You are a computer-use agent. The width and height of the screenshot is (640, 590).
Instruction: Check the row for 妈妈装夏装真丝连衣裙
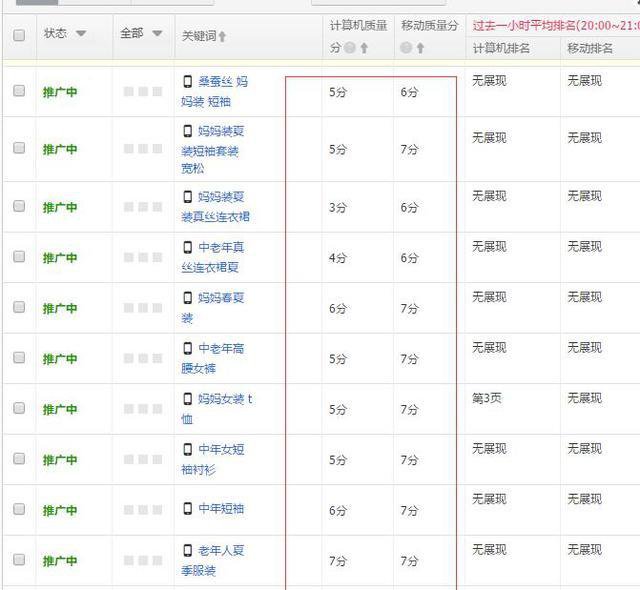(x=19, y=206)
